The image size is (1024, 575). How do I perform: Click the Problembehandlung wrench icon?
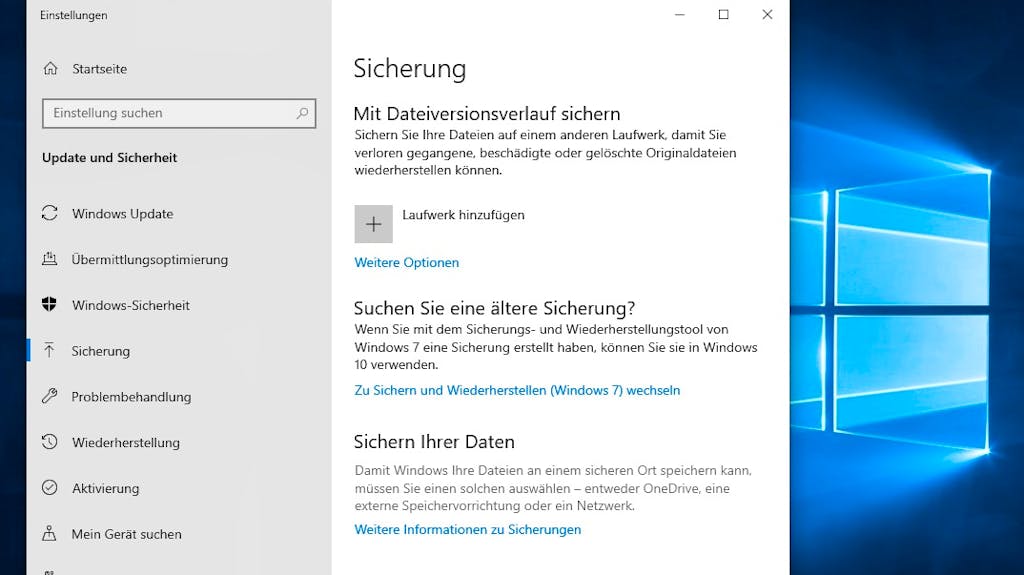(x=50, y=396)
